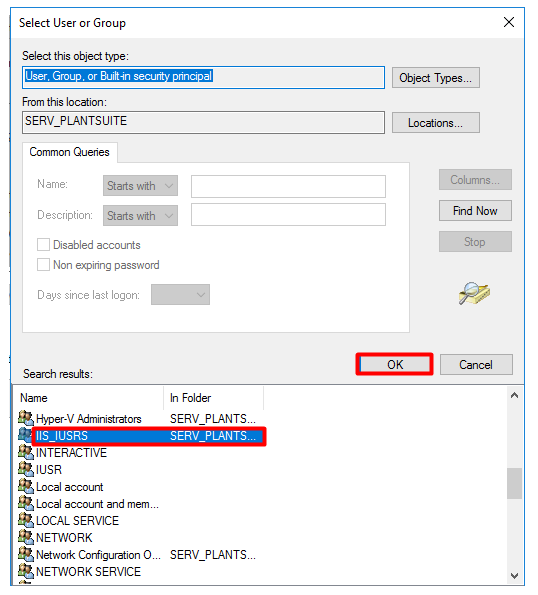Screen dimensions: 538x595
Task: Expand Days since last logon dropdown
Action: click(x=180, y=294)
